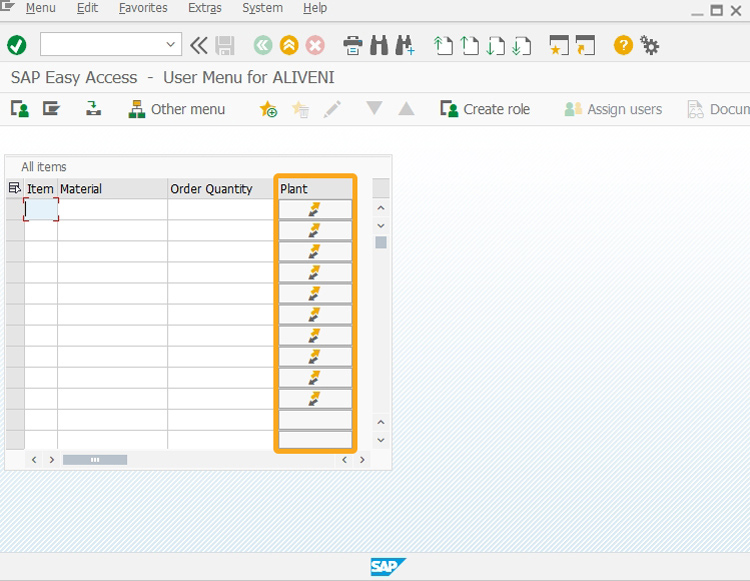750x581 pixels.
Task: Click the orange Exit icon
Action: click(289, 45)
